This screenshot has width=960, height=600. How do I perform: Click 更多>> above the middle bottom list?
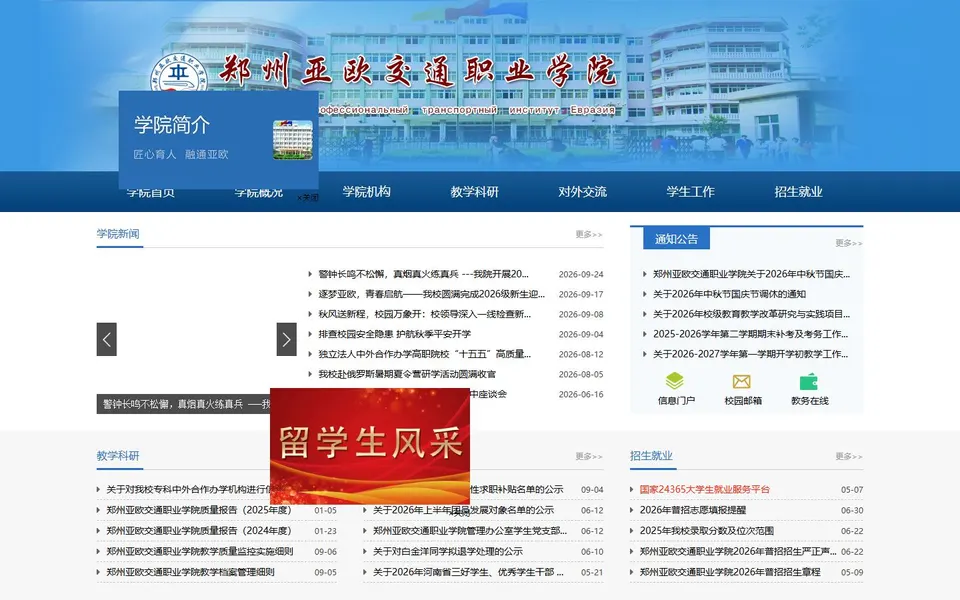tap(589, 456)
